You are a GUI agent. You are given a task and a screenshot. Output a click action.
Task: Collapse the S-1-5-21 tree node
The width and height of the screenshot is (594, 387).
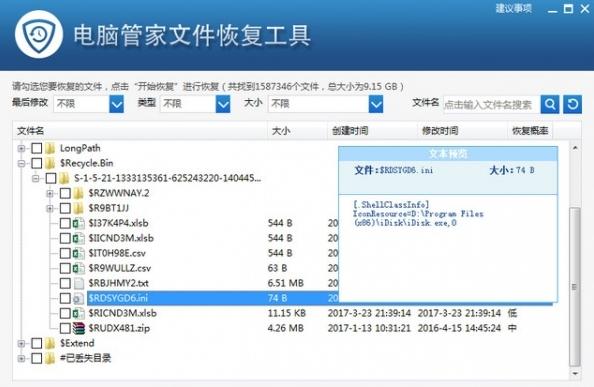[x=36, y=178]
